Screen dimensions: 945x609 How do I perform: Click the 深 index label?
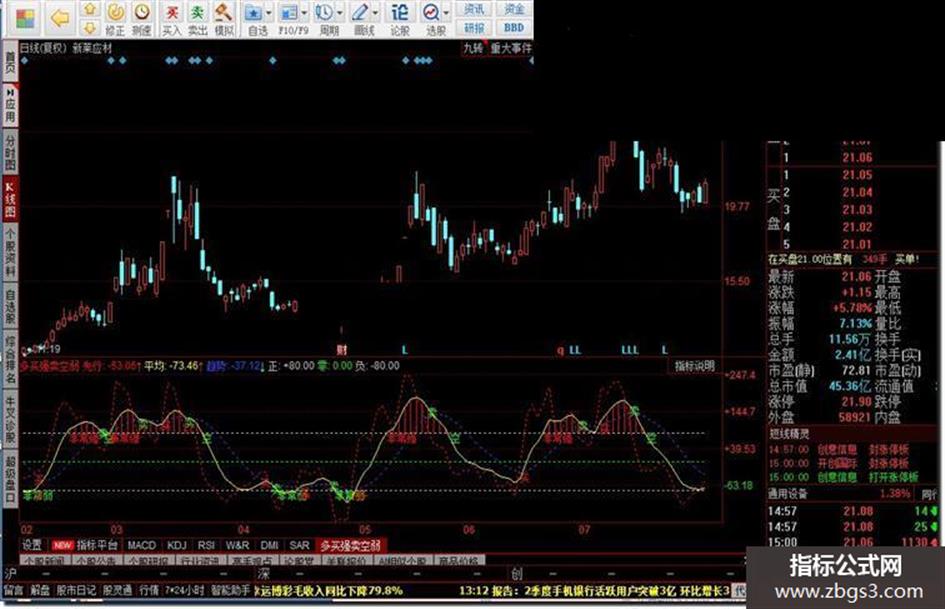(x=264, y=573)
